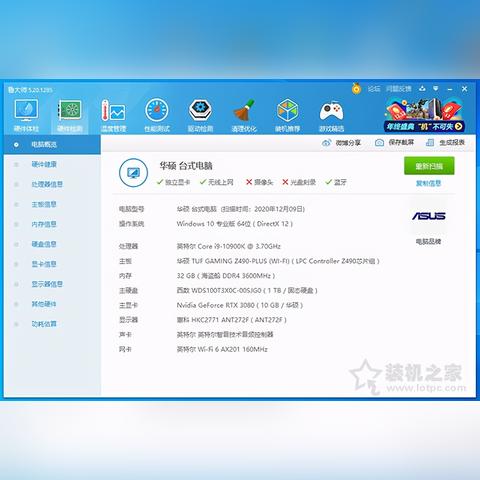Click the 华硕 台式电脑 heading
The width and height of the screenshot is (480, 480).
pos(186,166)
